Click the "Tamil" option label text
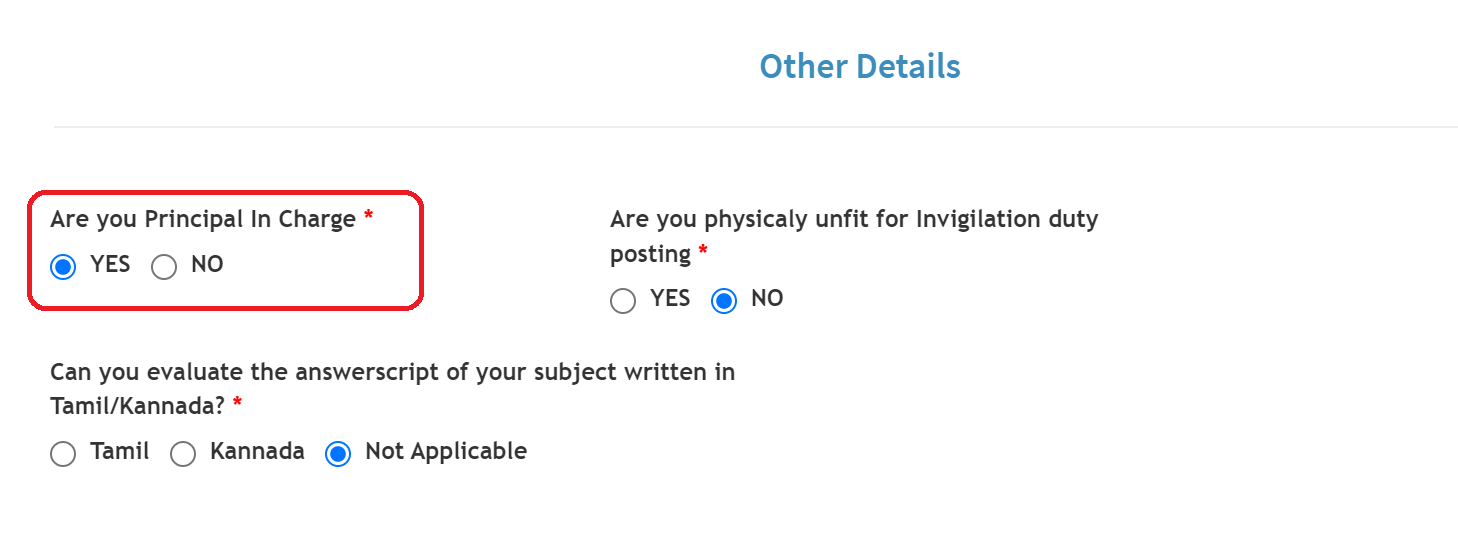1458x540 pixels. [x=120, y=451]
